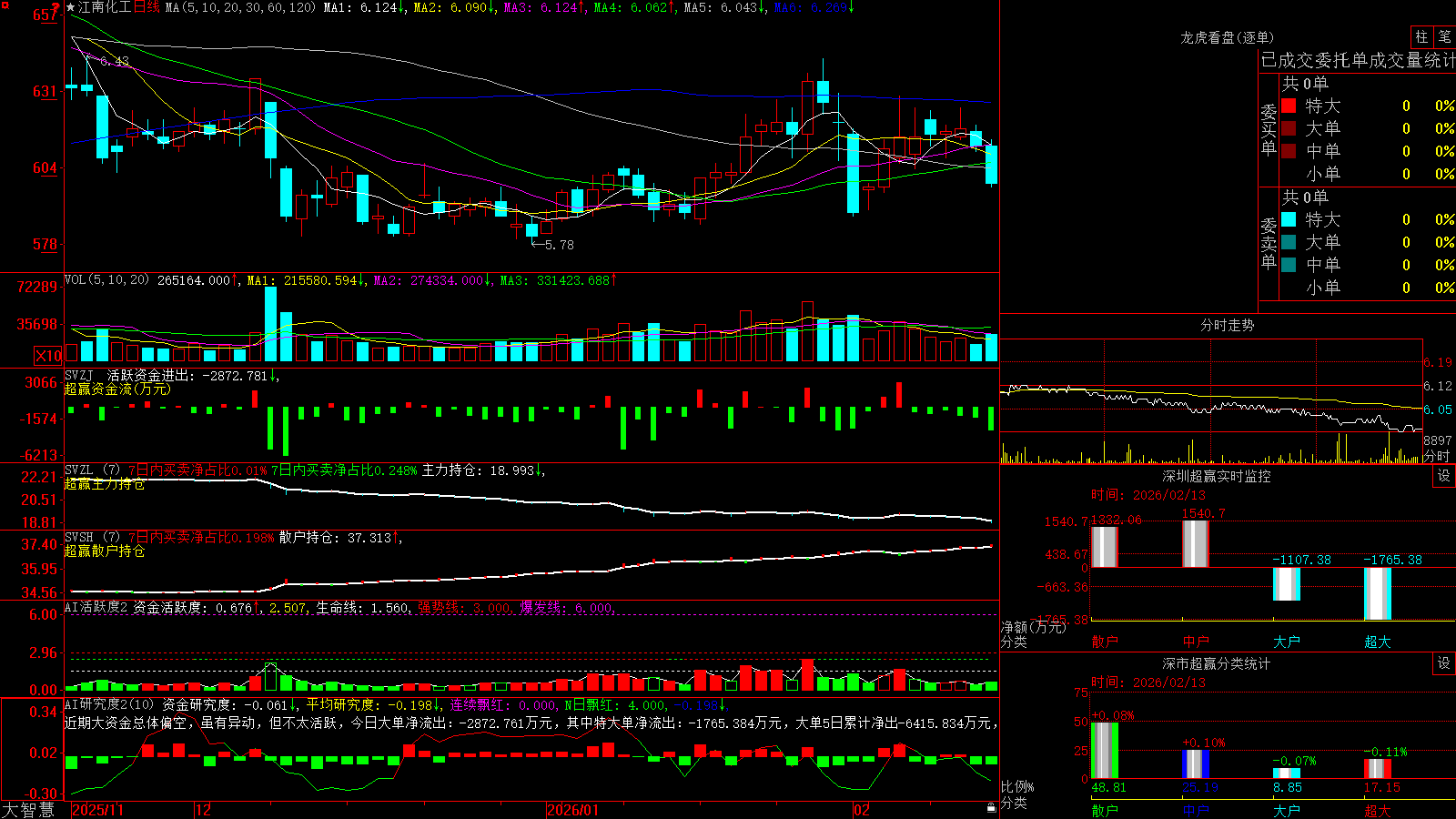Click the 超赢散户持仓 label
1456x819 pixels.
click(105, 551)
